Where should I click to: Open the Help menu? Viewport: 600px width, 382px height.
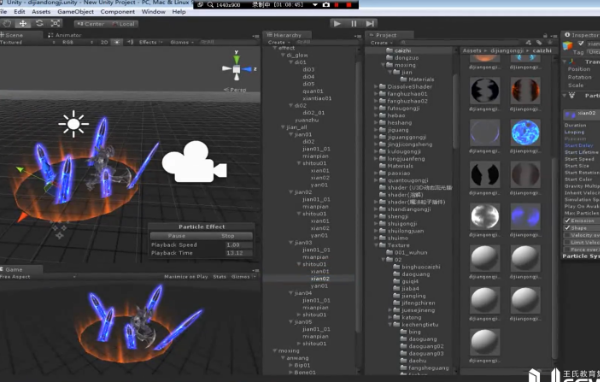[179, 11]
